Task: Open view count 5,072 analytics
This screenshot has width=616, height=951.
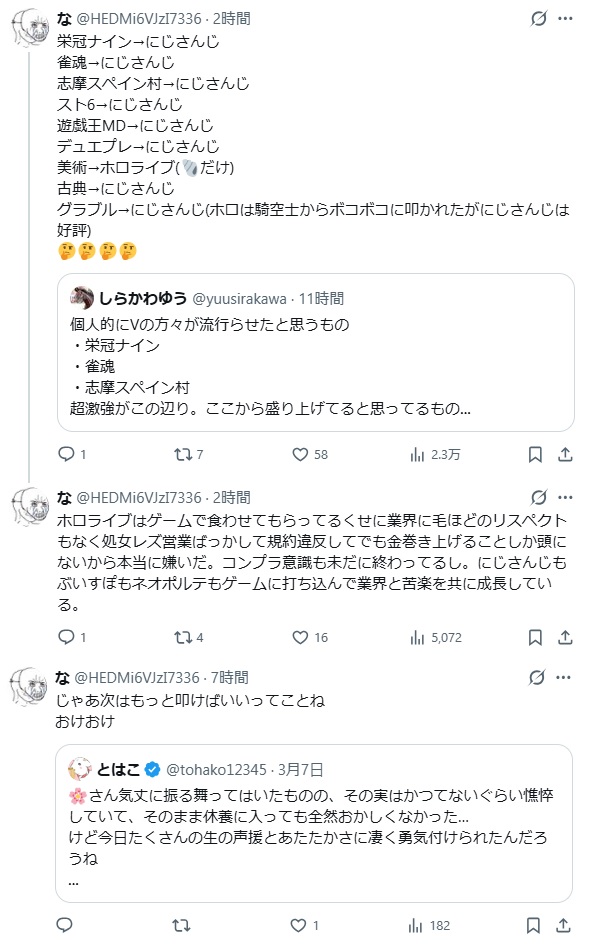Action: (x=419, y=637)
